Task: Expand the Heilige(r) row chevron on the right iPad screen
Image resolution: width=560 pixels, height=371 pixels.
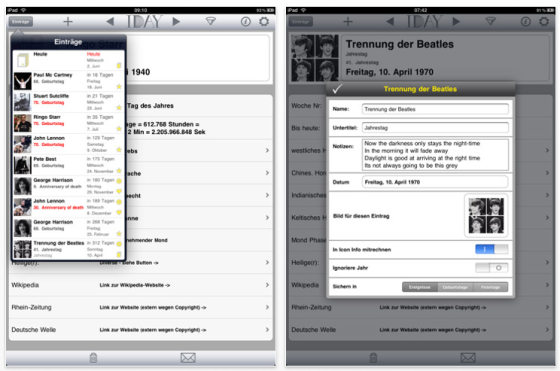Action: click(x=547, y=262)
